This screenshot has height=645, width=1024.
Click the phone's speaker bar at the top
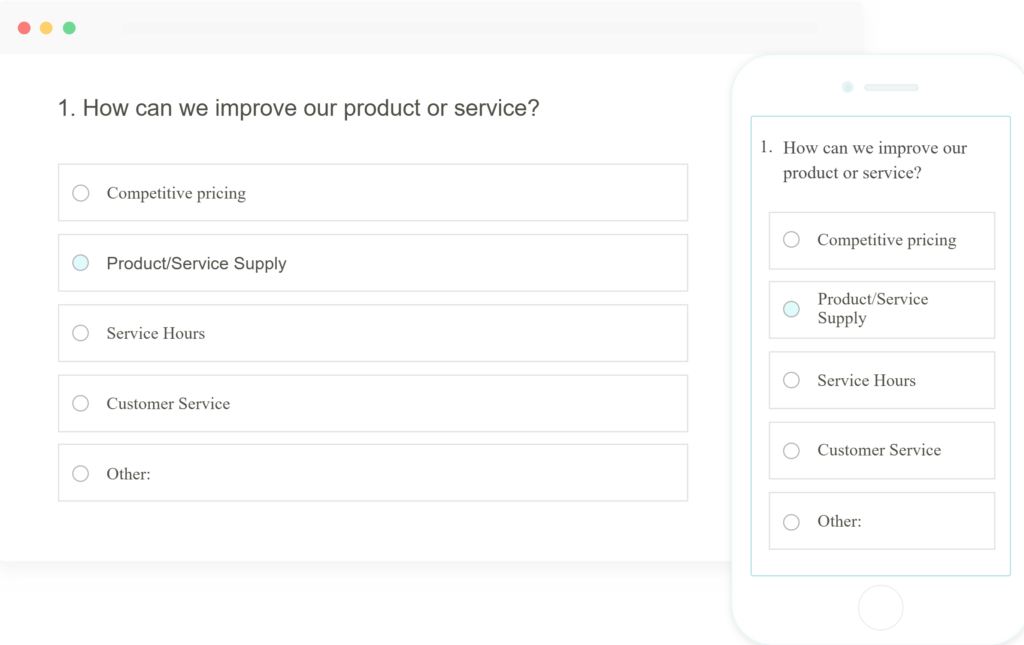click(x=891, y=87)
